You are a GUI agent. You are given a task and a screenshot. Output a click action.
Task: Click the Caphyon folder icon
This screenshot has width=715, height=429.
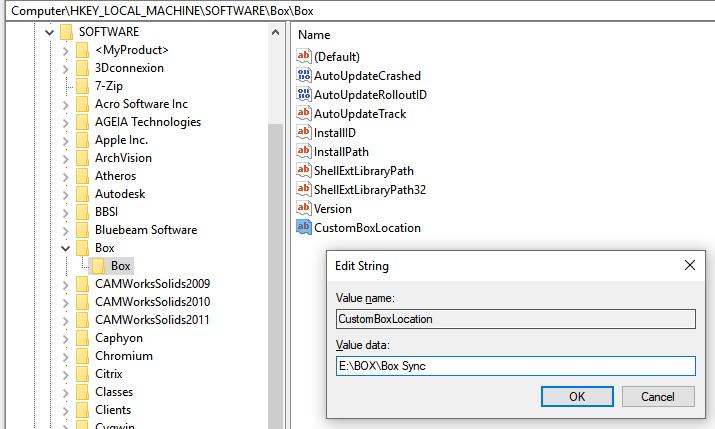point(83,338)
